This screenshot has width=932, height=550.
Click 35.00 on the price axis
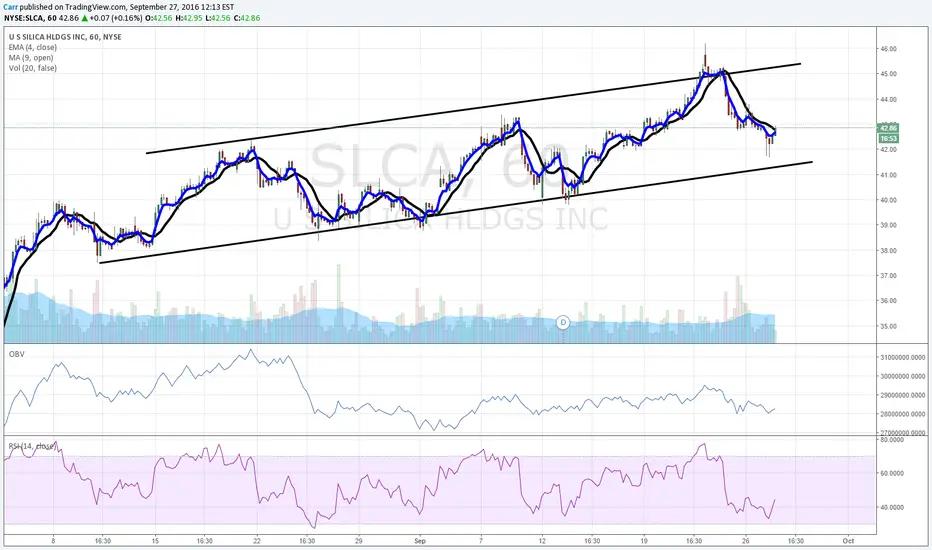tap(889, 326)
